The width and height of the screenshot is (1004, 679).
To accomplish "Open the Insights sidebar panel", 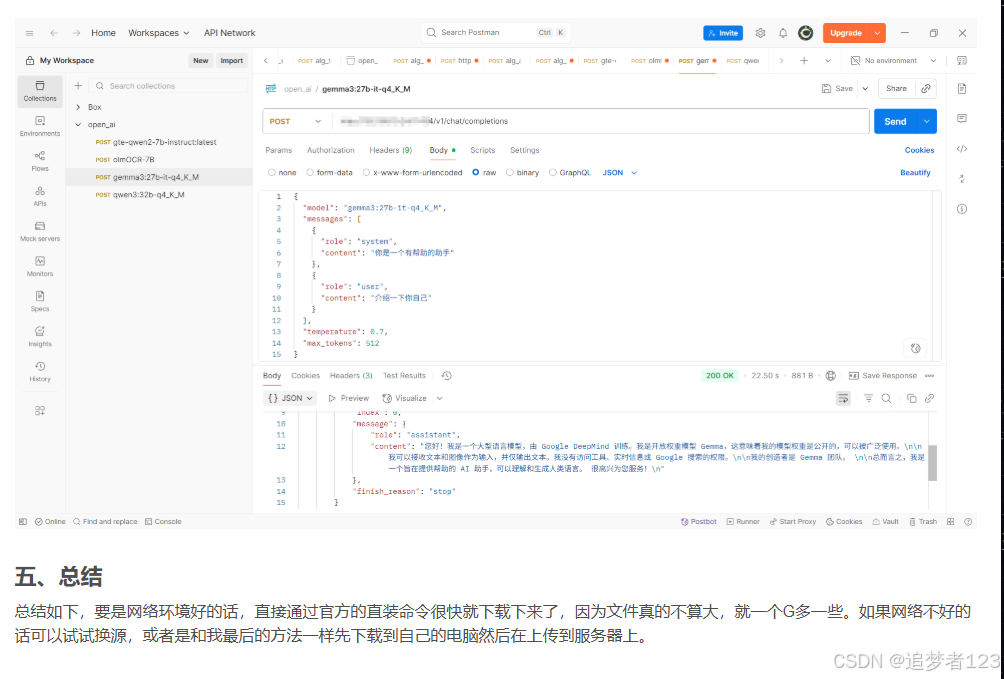I will pyautogui.click(x=40, y=337).
